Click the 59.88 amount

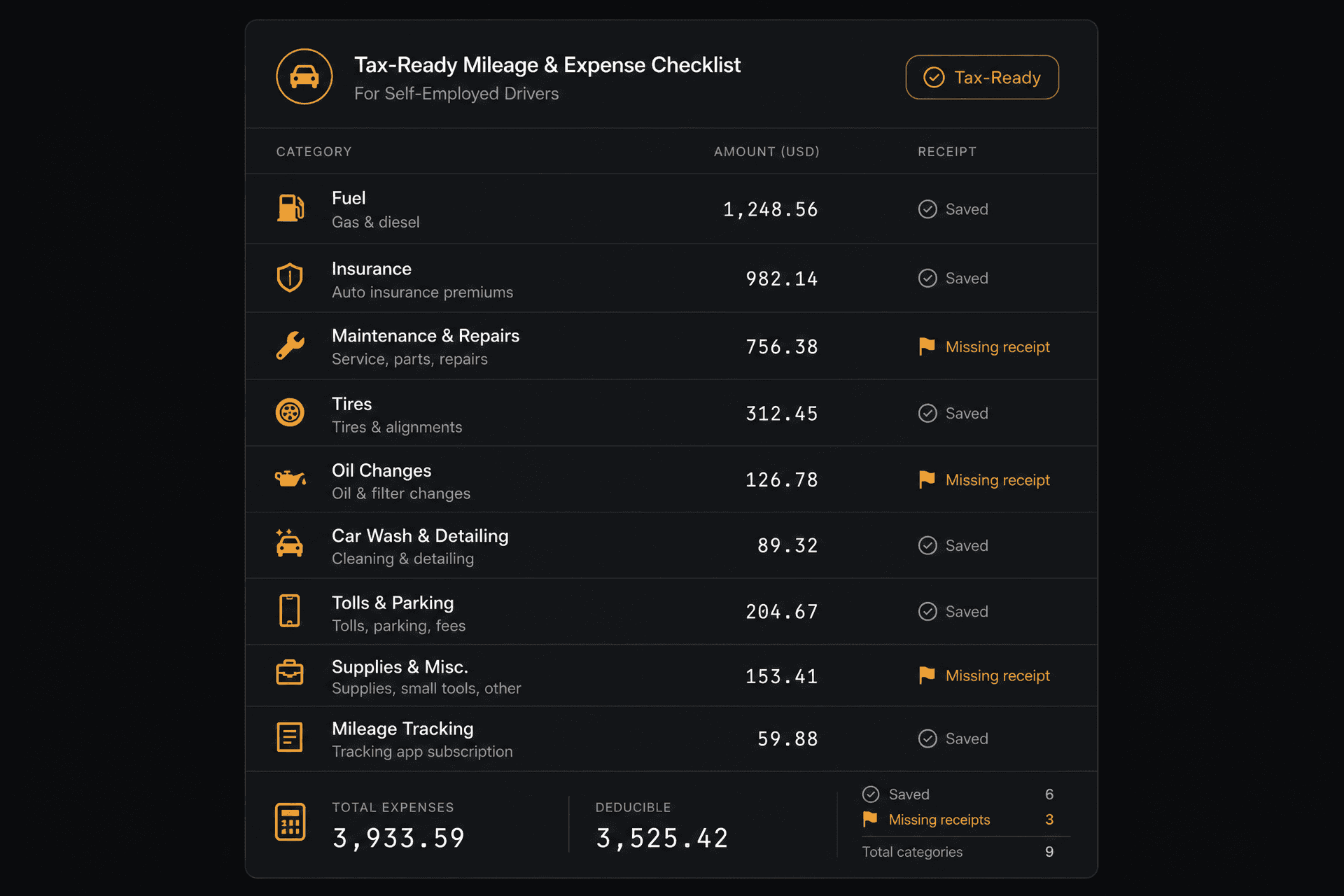pos(787,738)
